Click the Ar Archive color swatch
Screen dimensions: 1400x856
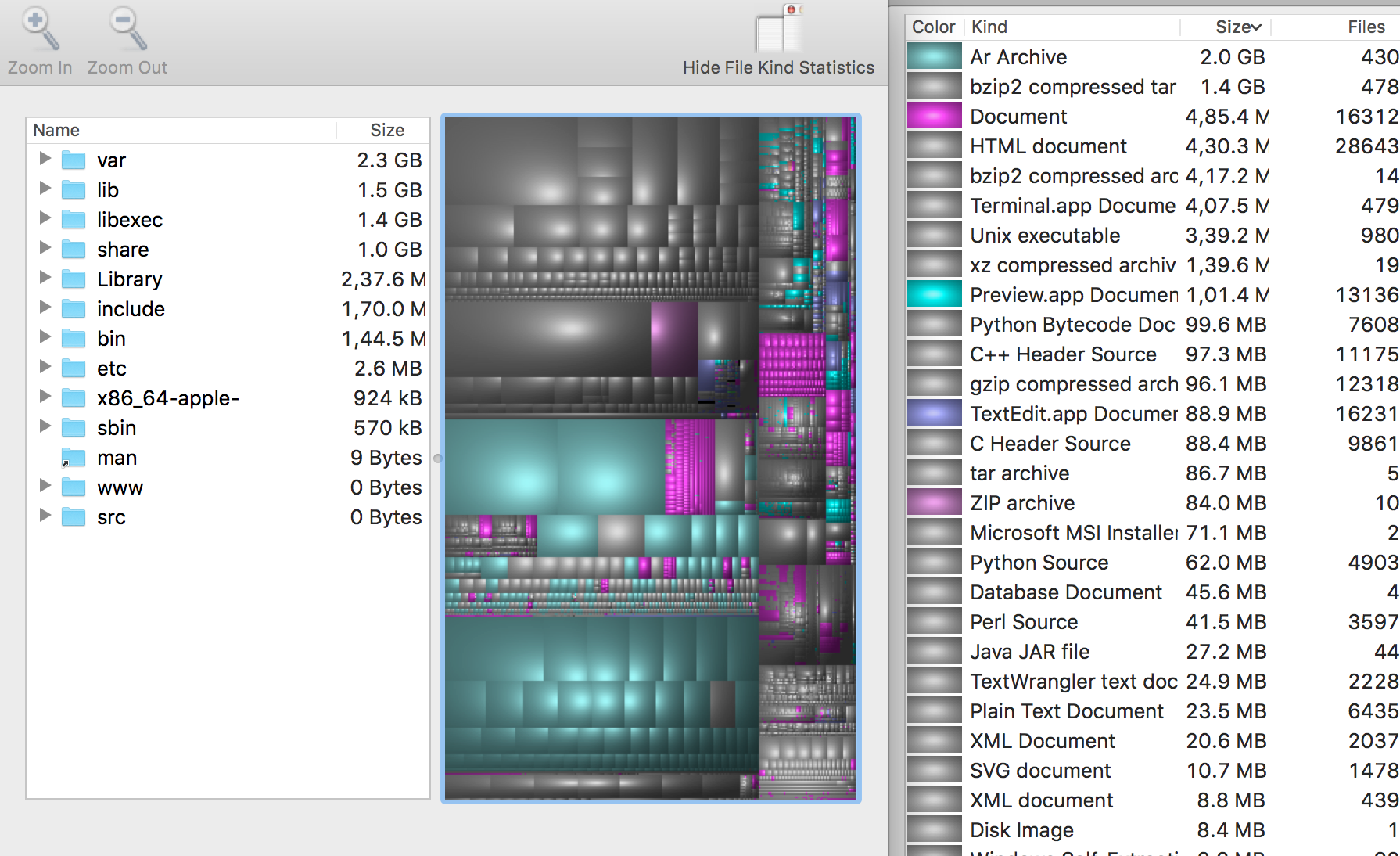934,56
